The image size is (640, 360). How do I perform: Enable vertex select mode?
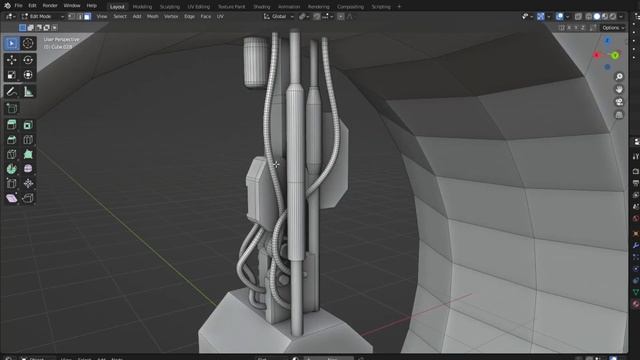[x=71, y=17]
